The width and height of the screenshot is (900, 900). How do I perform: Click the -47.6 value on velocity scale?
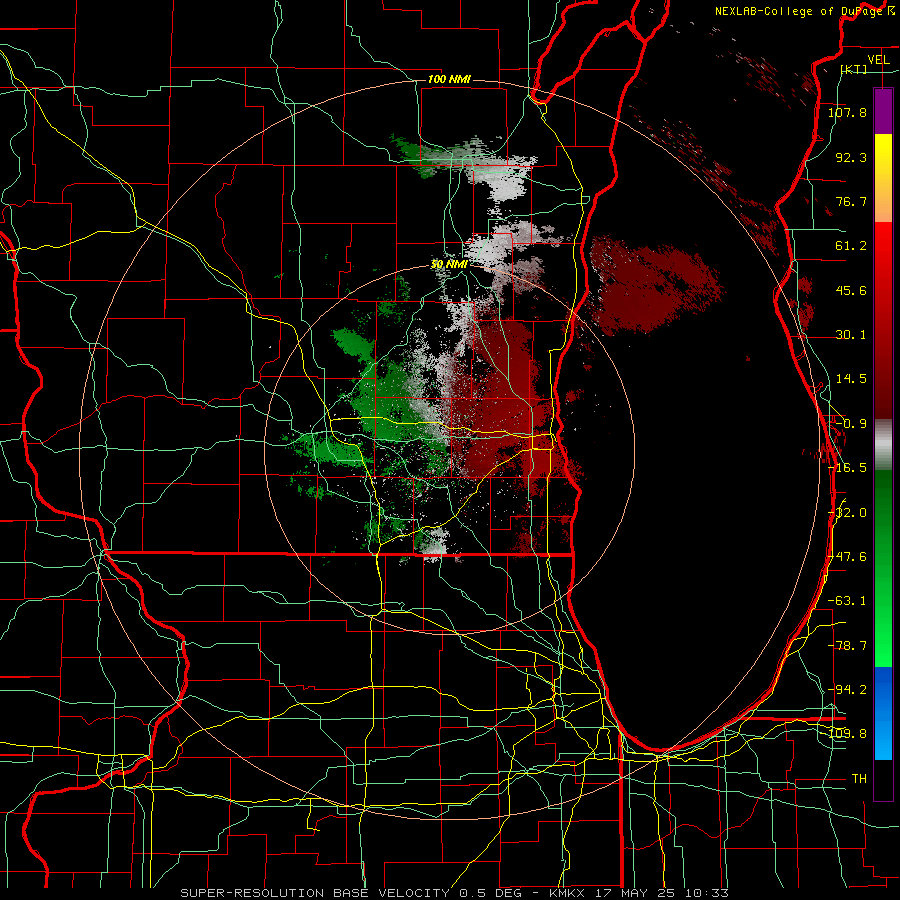tap(847, 557)
